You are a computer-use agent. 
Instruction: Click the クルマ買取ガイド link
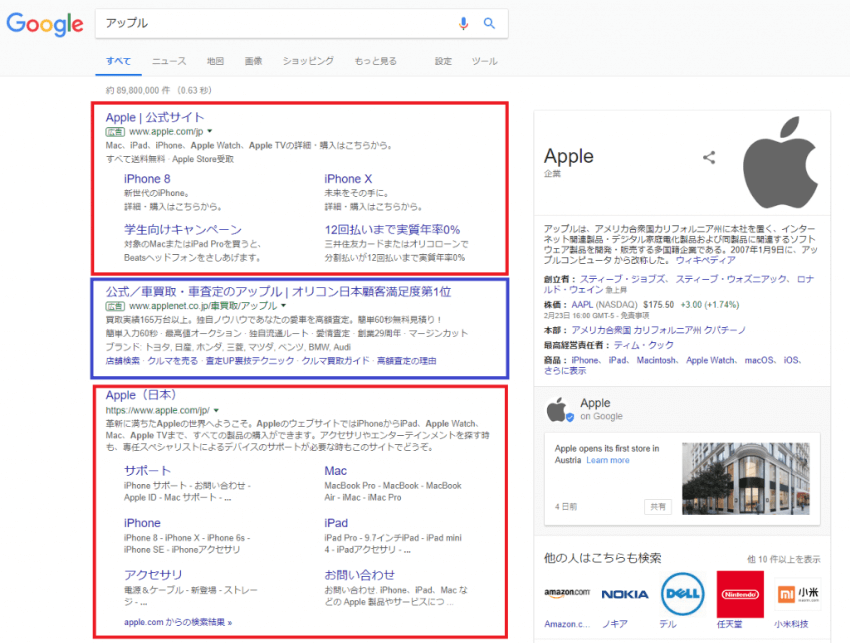point(336,361)
